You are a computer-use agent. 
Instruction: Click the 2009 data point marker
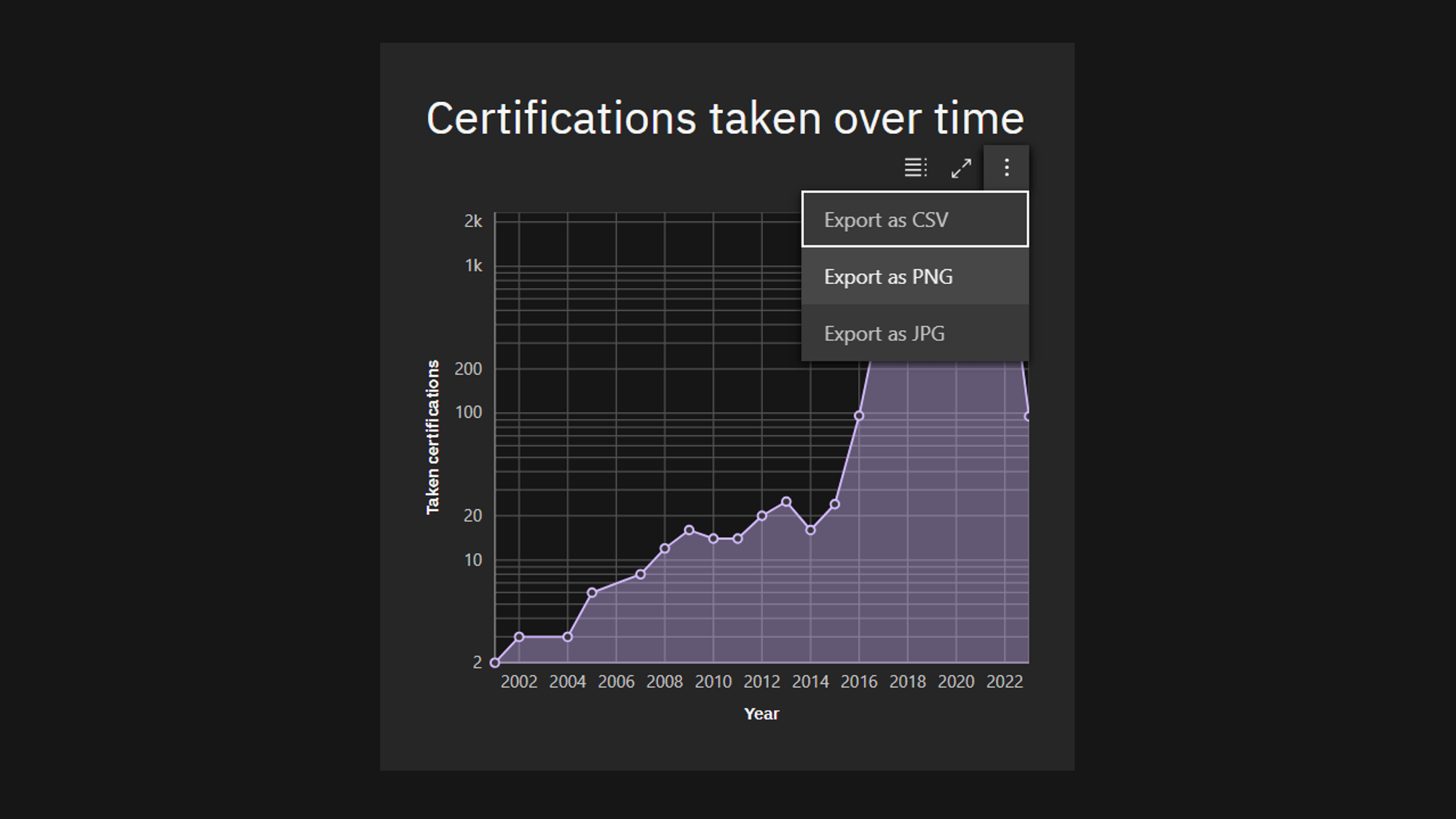click(x=689, y=530)
